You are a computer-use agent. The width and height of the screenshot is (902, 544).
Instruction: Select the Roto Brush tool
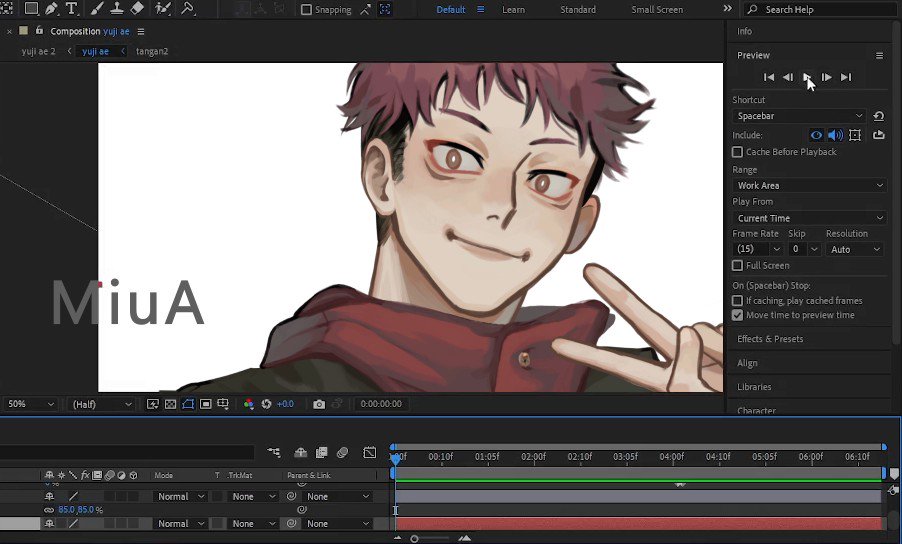(163, 8)
